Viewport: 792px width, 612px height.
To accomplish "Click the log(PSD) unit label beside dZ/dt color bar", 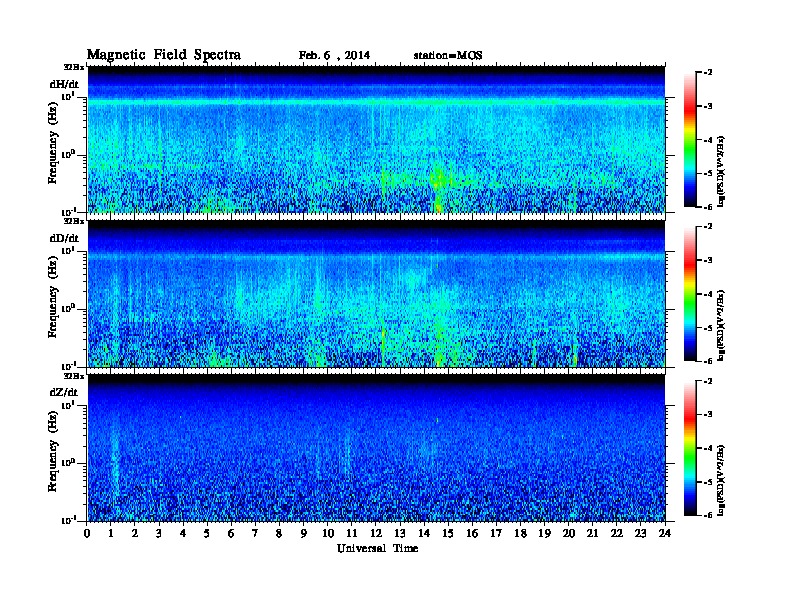I will [722, 480].
